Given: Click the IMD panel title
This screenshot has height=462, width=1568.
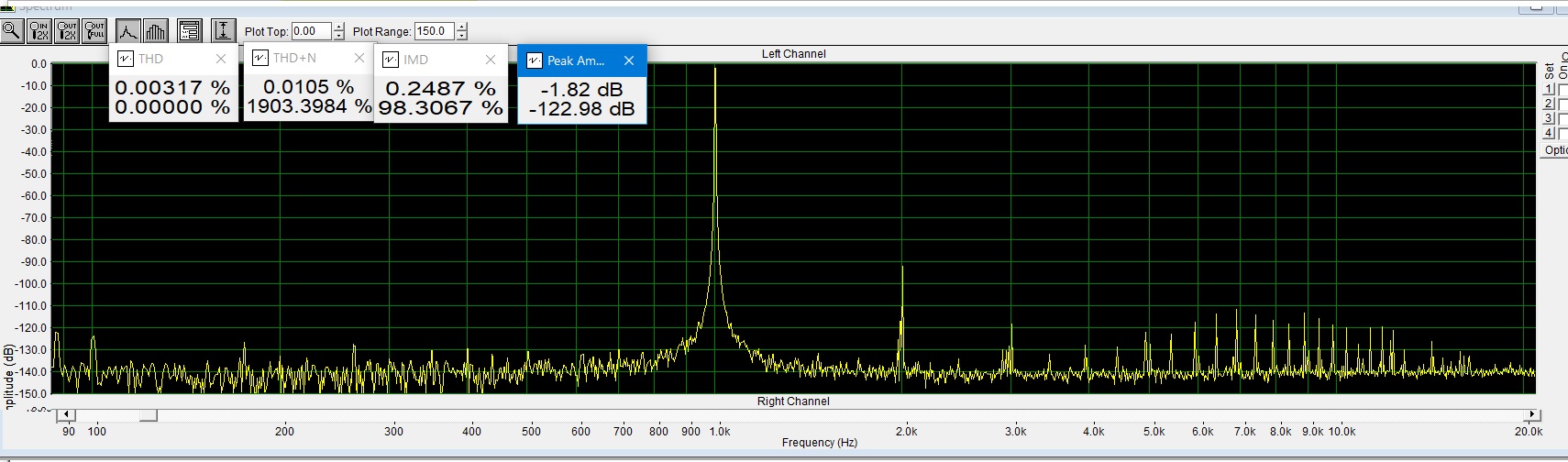Looking at the screenshot, I should [415, 60].
